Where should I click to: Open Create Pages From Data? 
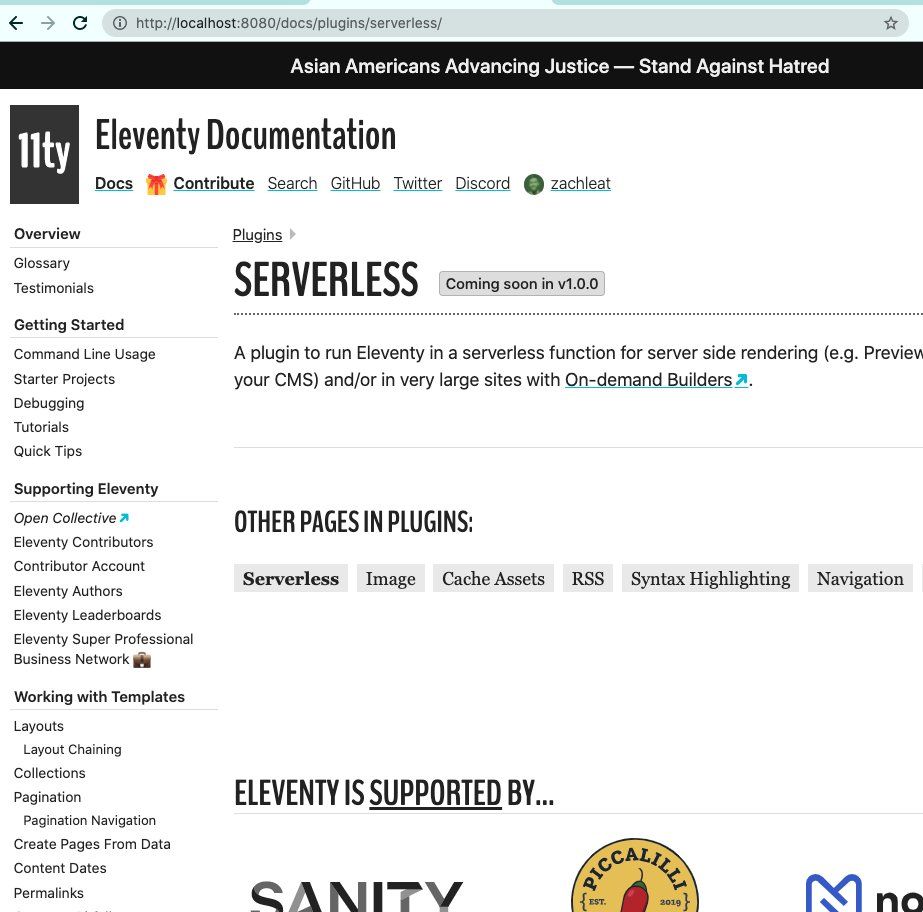pyautogui.click(x=92, y=844)
